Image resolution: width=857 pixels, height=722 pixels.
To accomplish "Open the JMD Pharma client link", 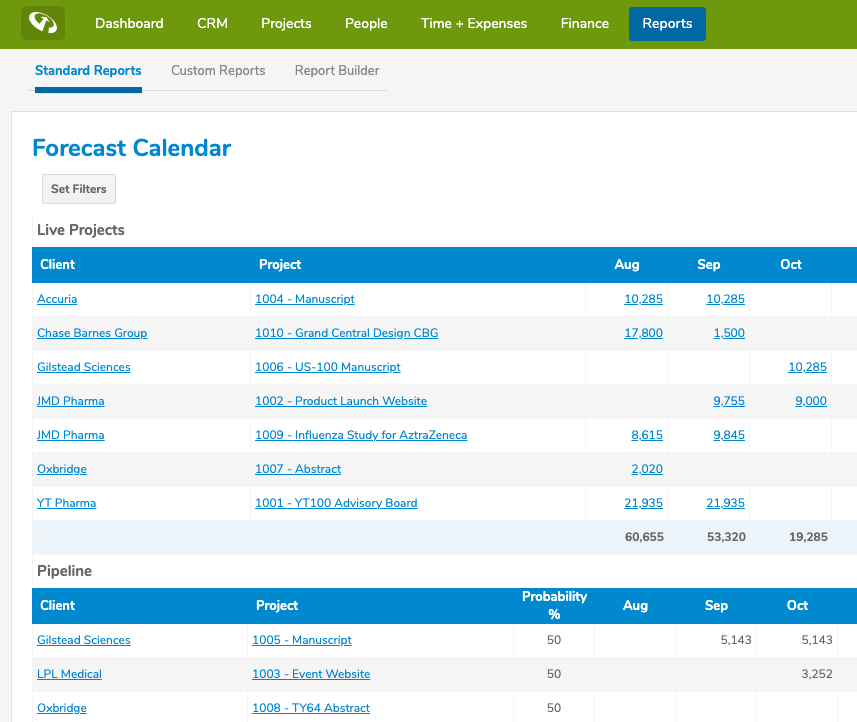I will [70, 401].
